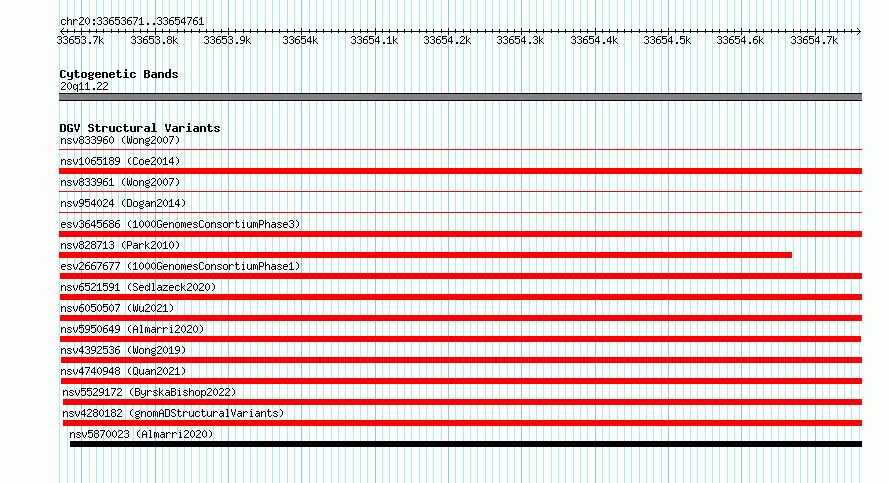Select the nsv6050507 (Wu2021) variant label
The height and width of the screenshot is (483, 890).
coord(117,308)
